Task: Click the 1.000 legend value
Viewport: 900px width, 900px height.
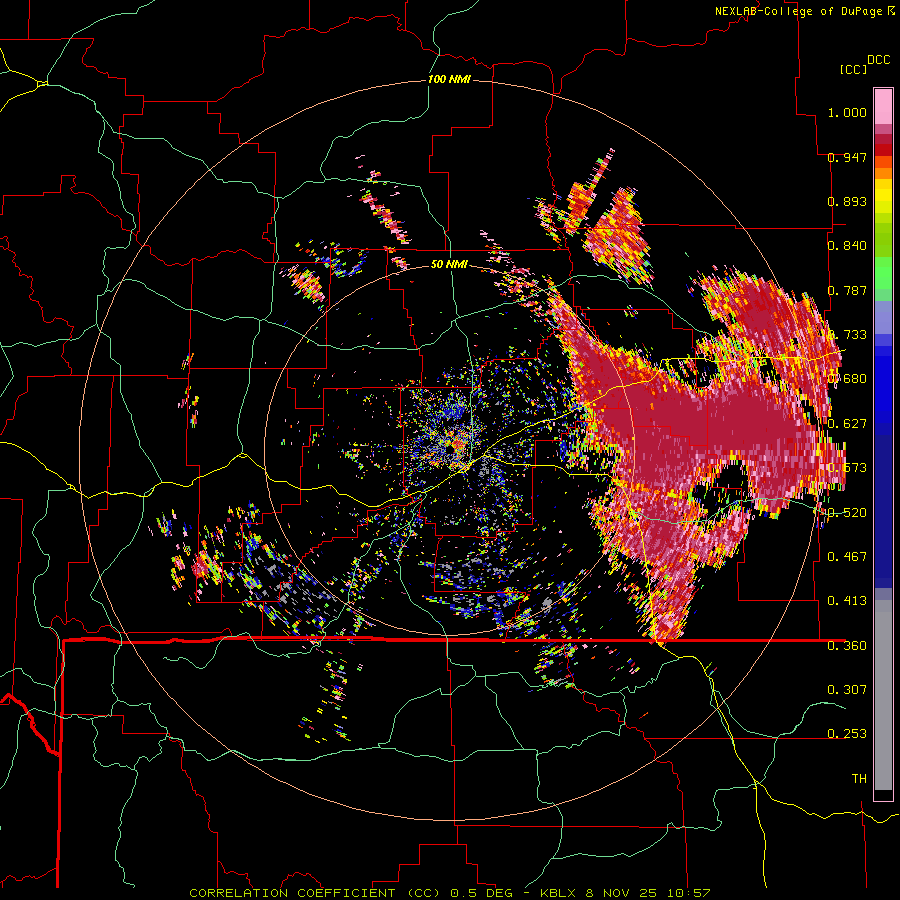Action: (x=847, y=112)
